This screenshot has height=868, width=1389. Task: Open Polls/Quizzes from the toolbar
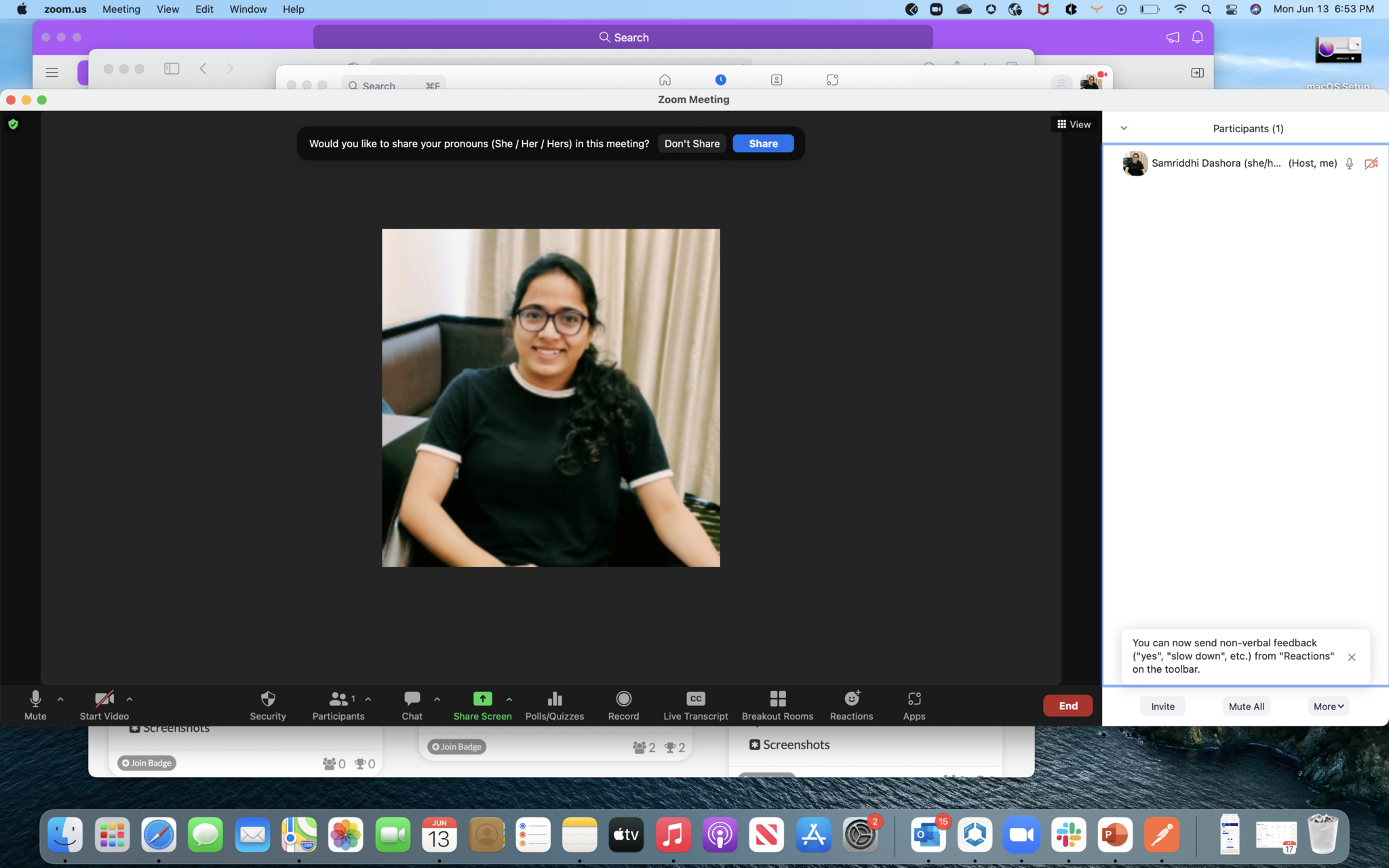point(554,698)
